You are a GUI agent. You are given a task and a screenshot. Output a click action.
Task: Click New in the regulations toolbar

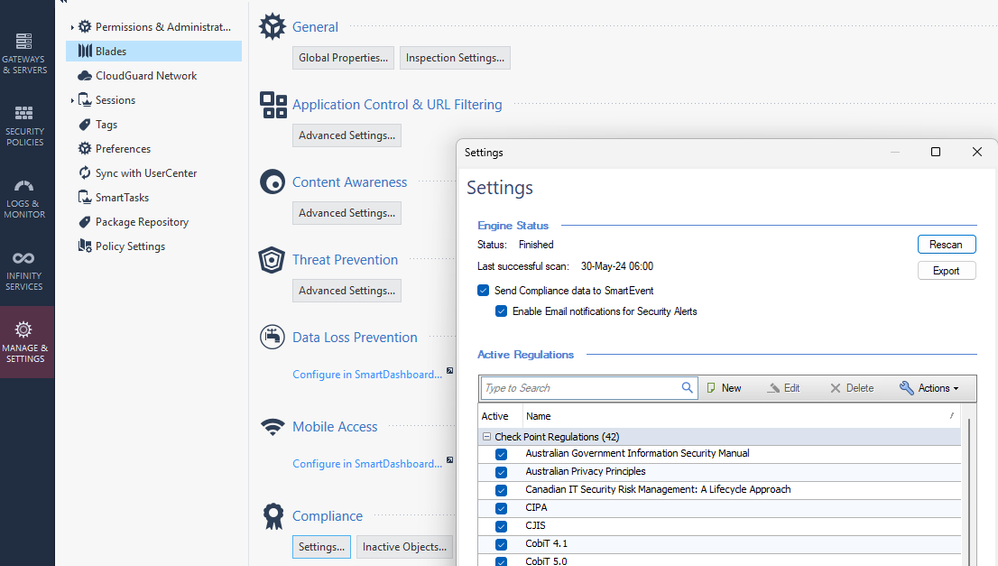click(x=724, y=388)
